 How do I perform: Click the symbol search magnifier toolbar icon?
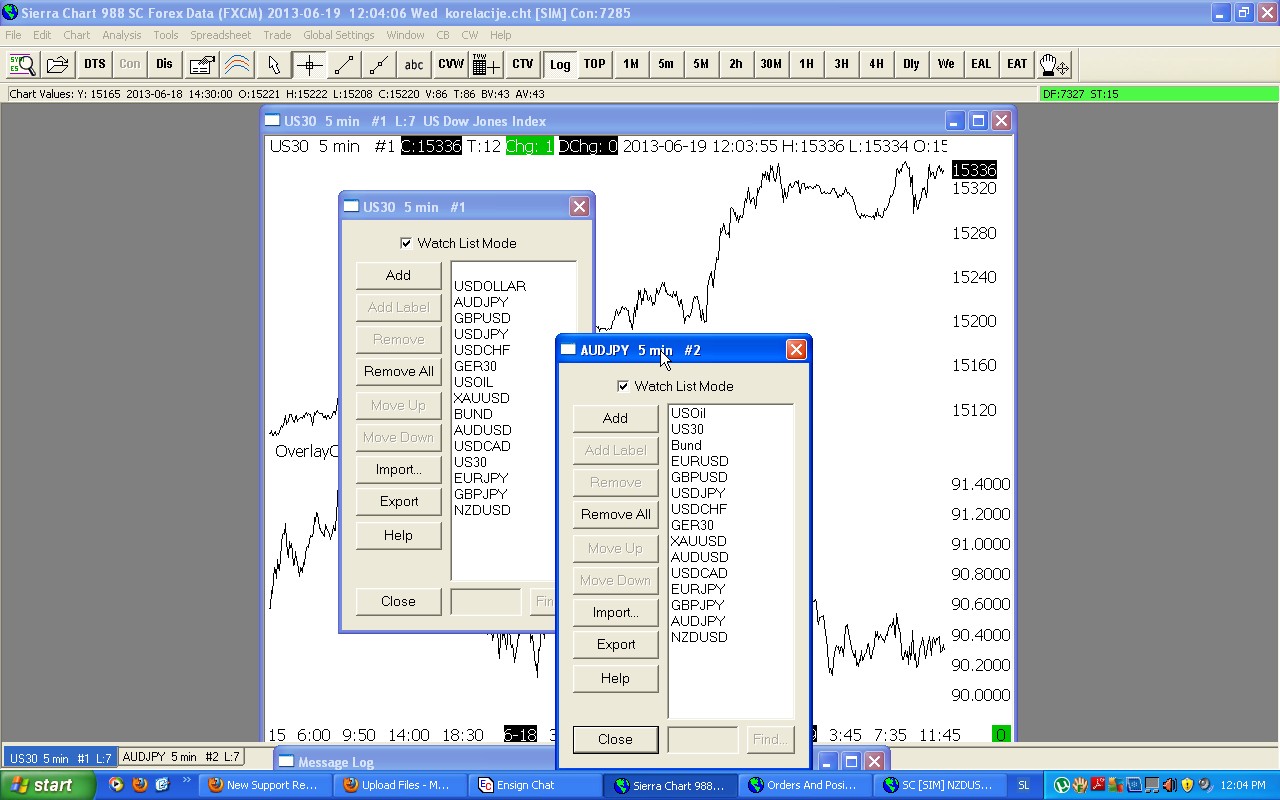click(x=22, y=65)
